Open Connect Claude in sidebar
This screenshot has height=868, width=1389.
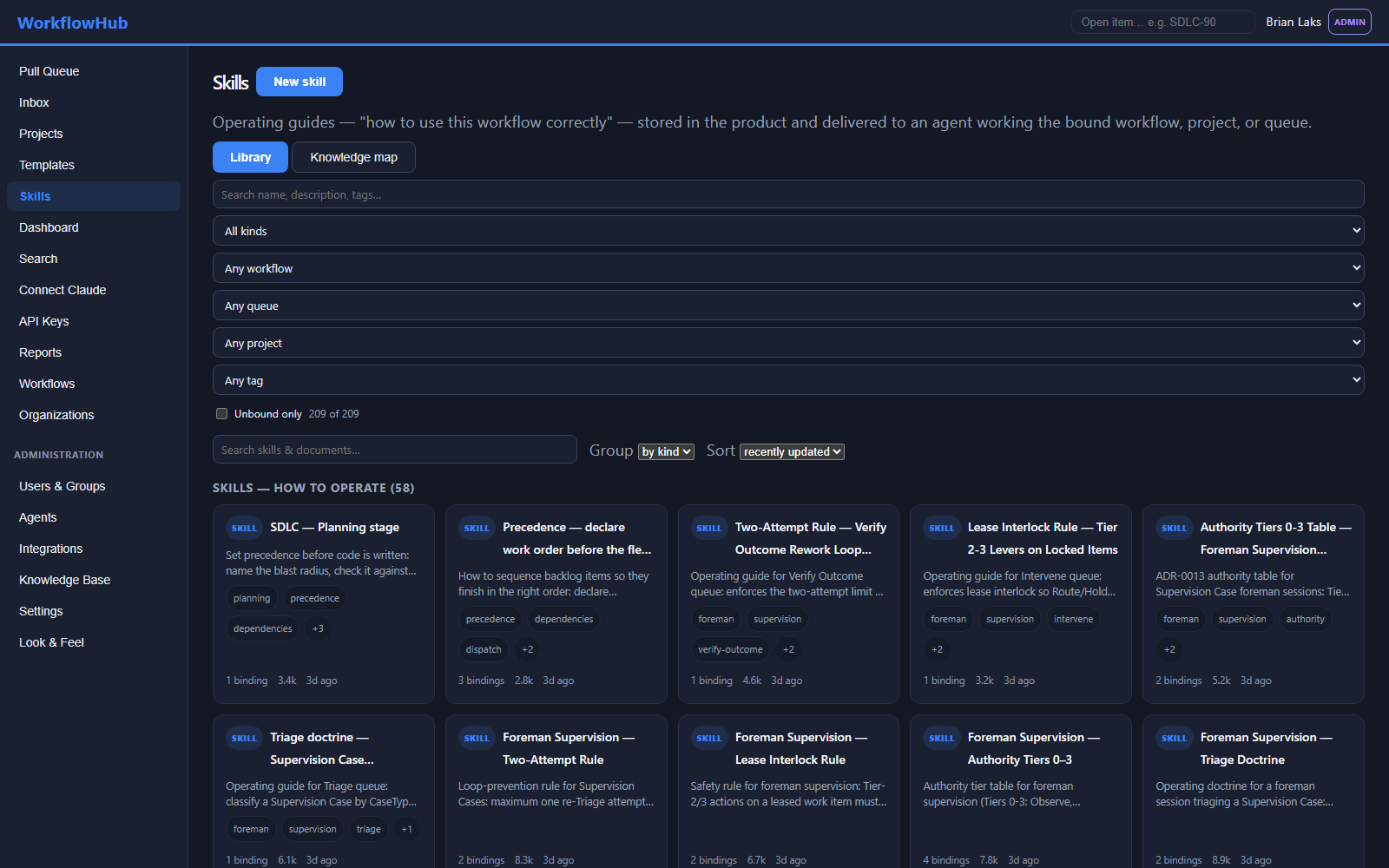click(x=94, y=290)
